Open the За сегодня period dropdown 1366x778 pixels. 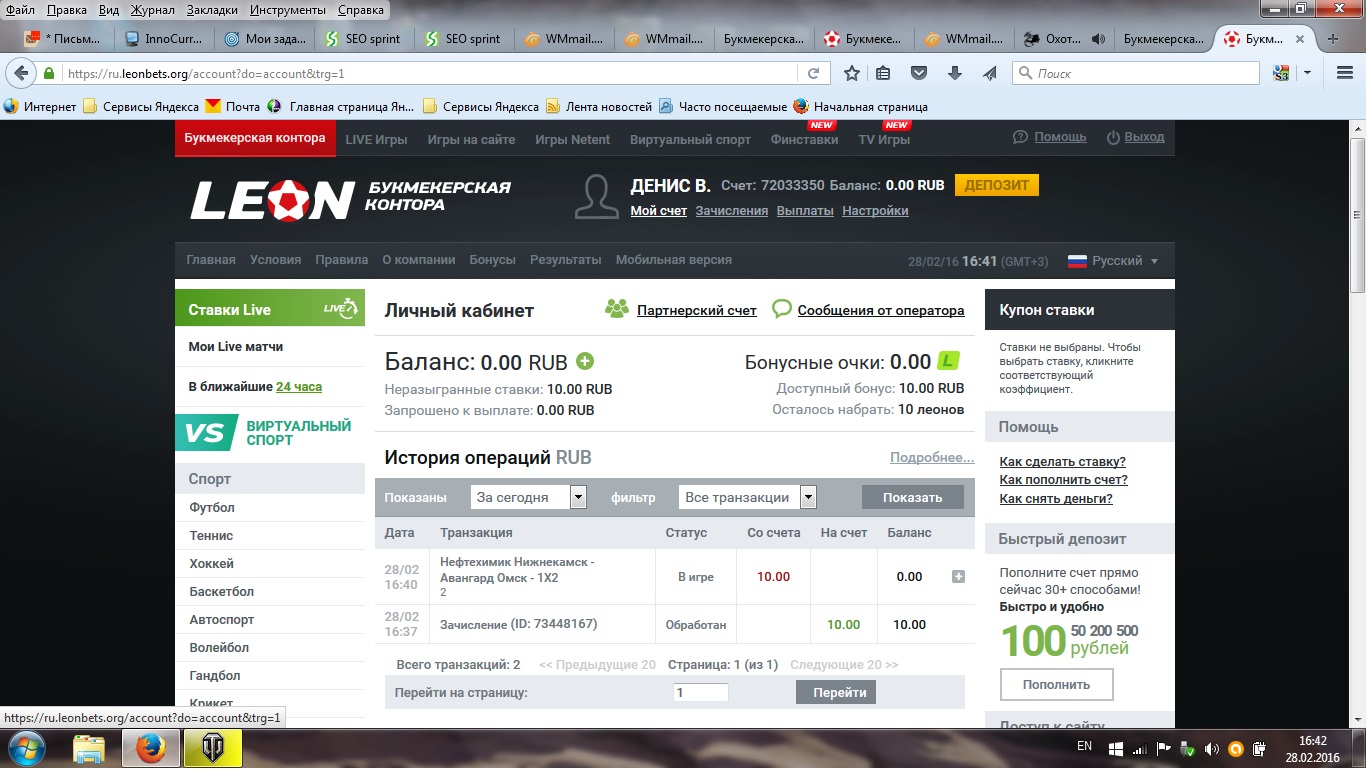528,497
